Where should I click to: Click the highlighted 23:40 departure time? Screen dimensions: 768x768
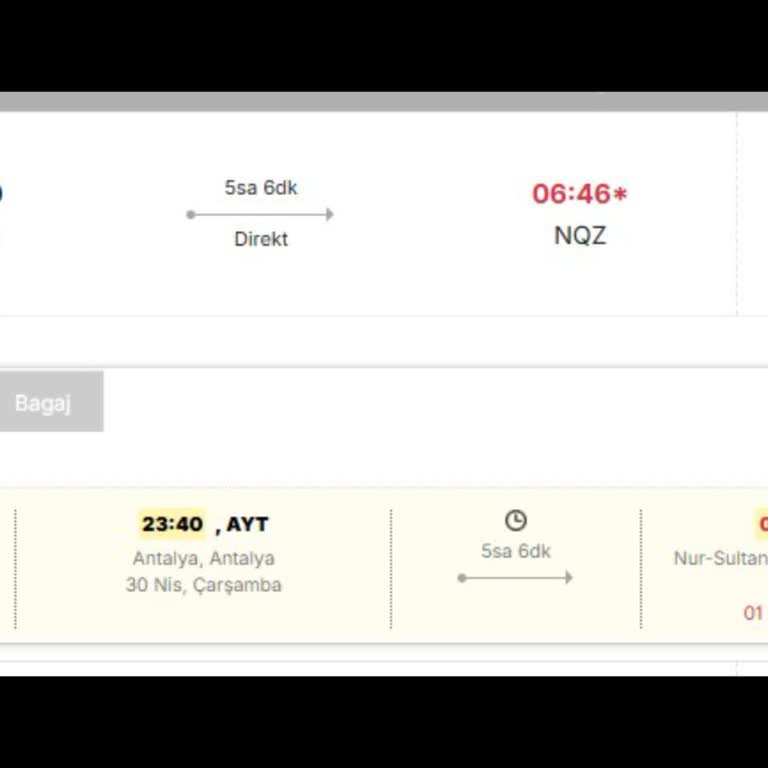[172, 524]
